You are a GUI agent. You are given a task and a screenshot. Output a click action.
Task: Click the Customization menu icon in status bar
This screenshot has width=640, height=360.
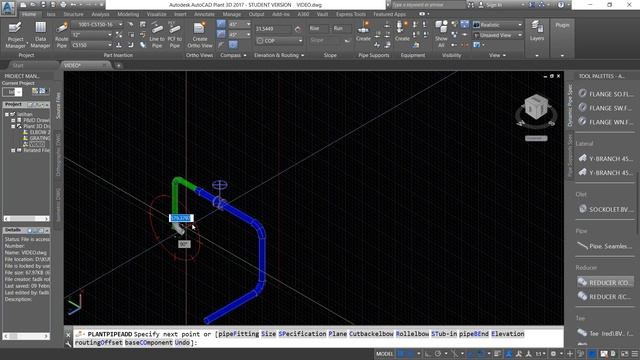[635, 353]
